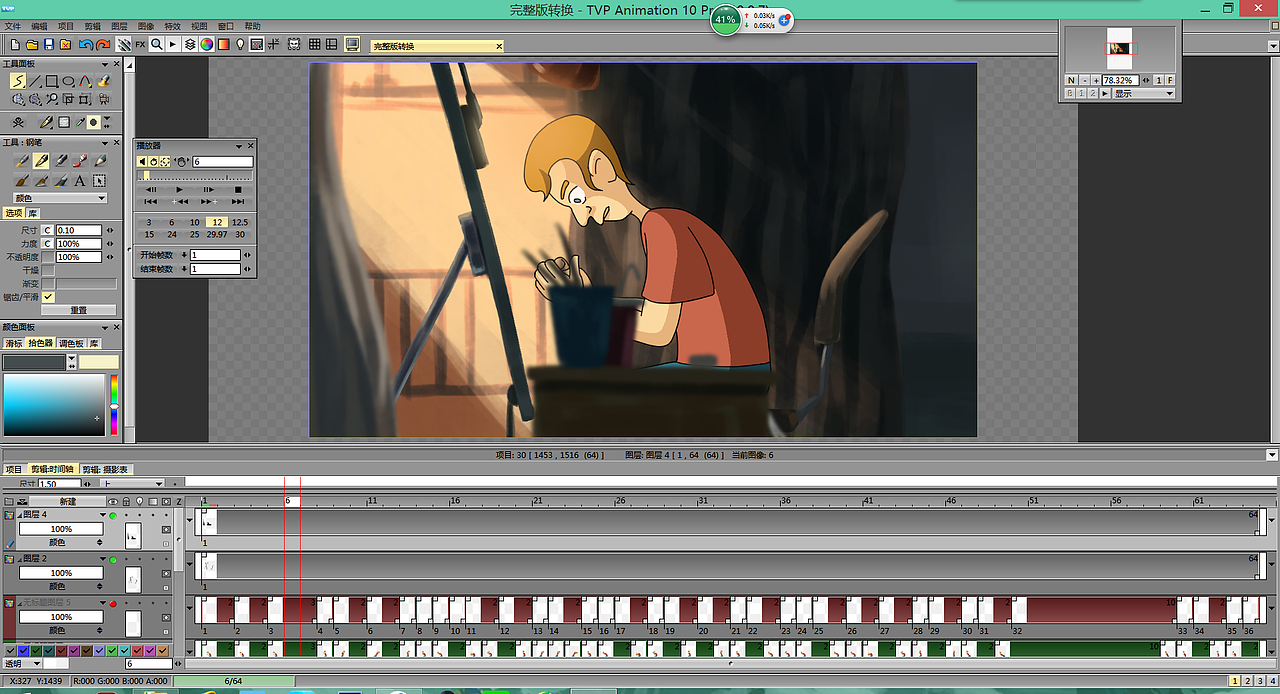
Task: Select the spline curve tool
Action: [86, 81]
